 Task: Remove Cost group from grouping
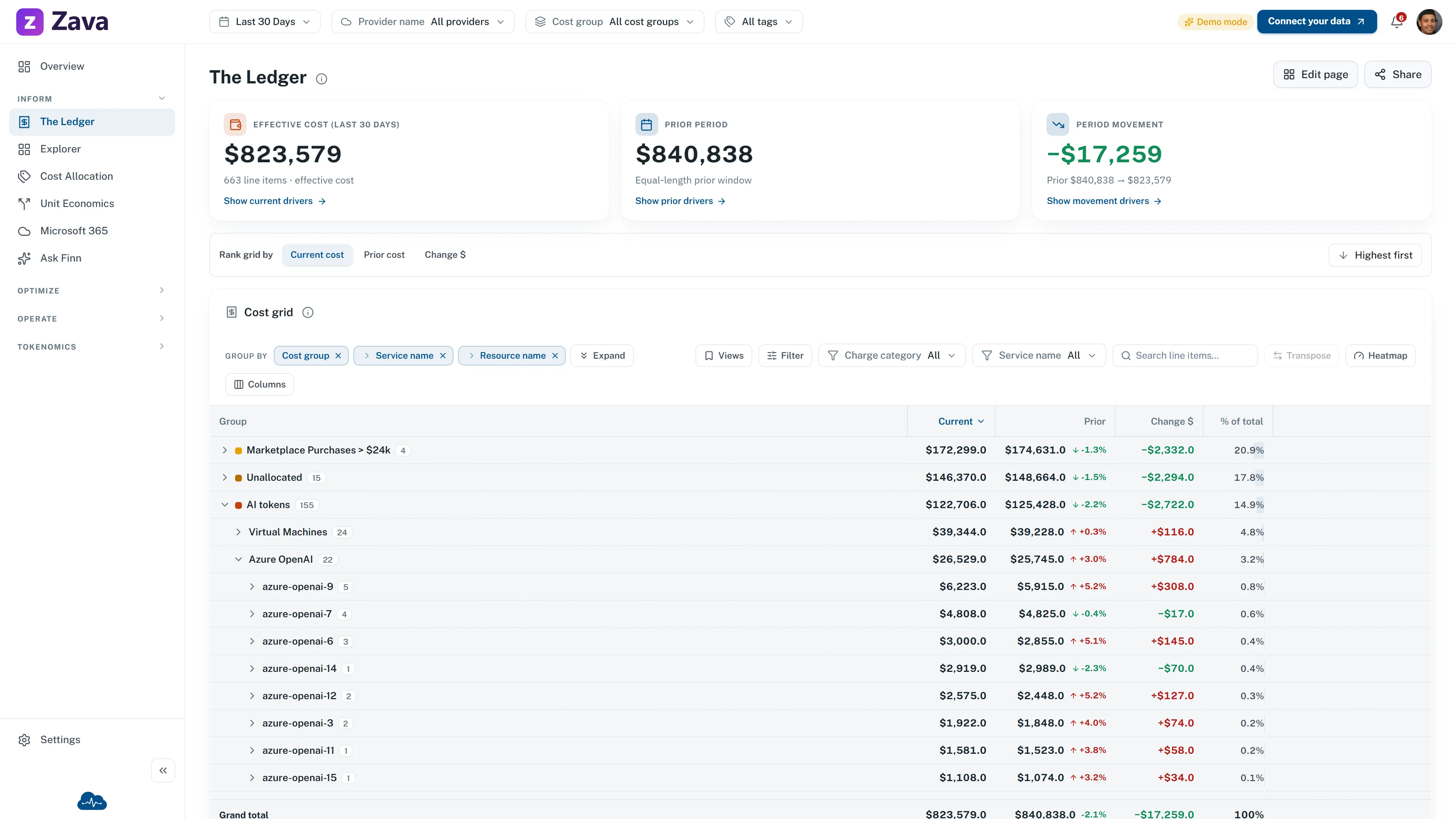339,356
